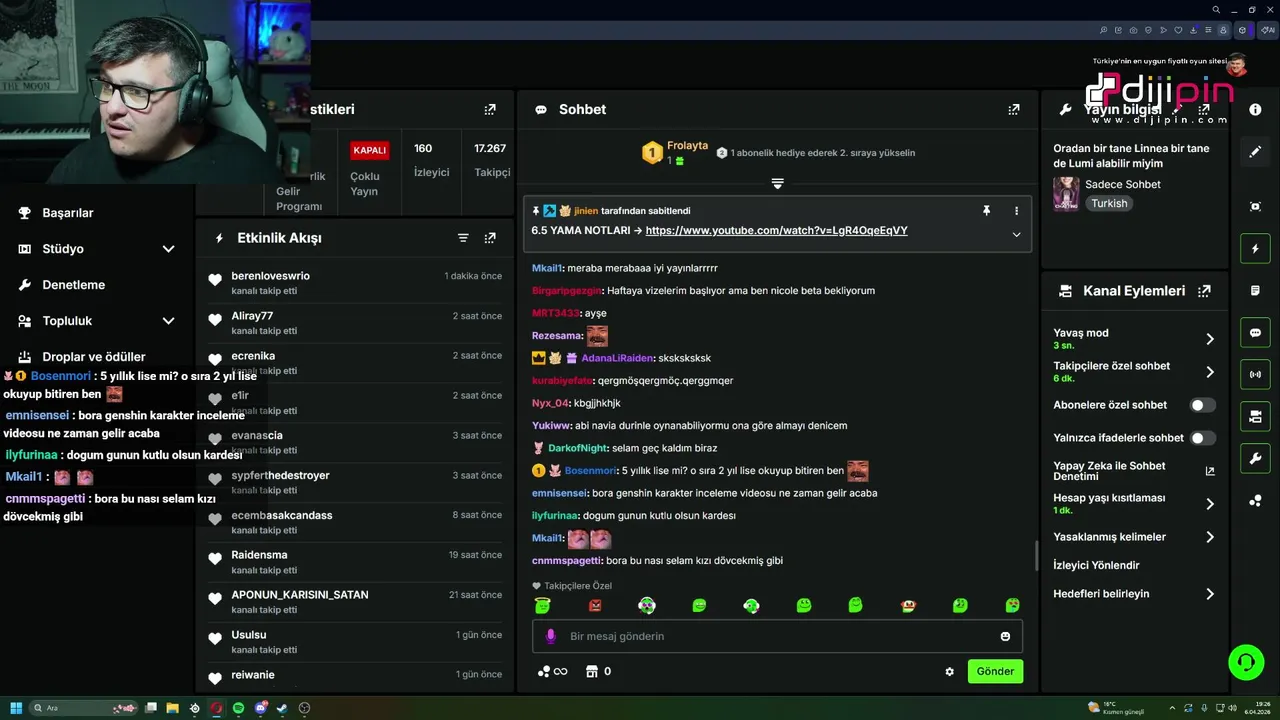Viewport: 1280px width, 720px height.
Task: Click the wrench tools sidebar icon
Action: click(x=1255, y=459)
